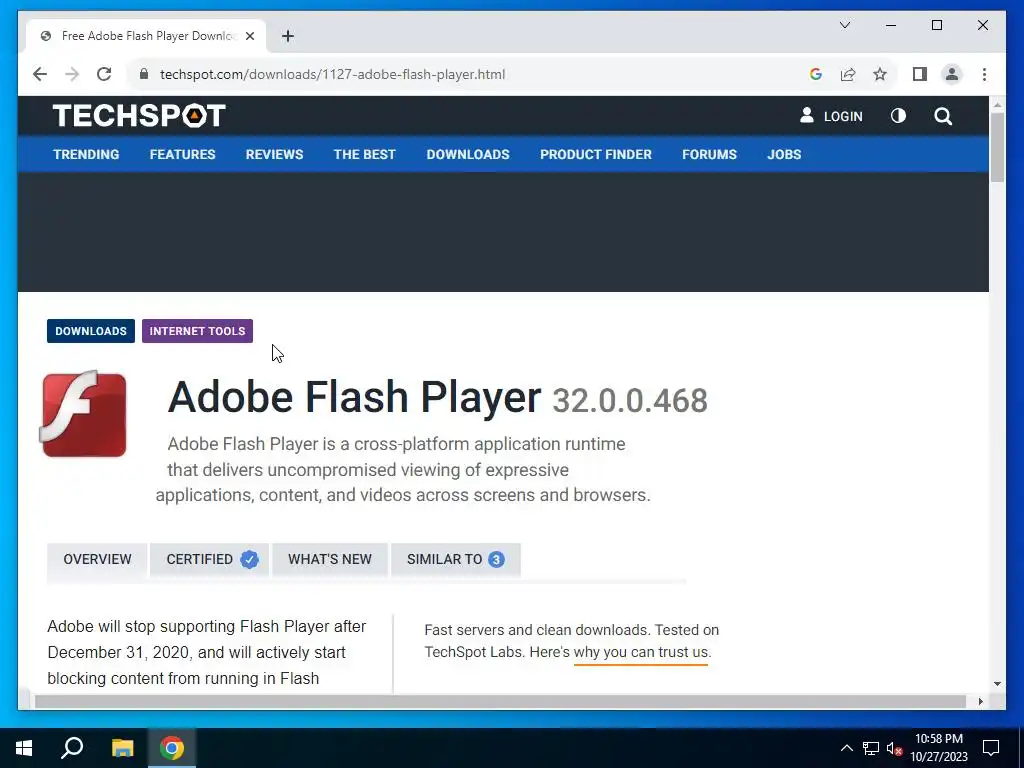Image resolution: width=1024 pixels, height=768 pixels.
Task: Click the browser forward arrow
Action: click(72, 74)
